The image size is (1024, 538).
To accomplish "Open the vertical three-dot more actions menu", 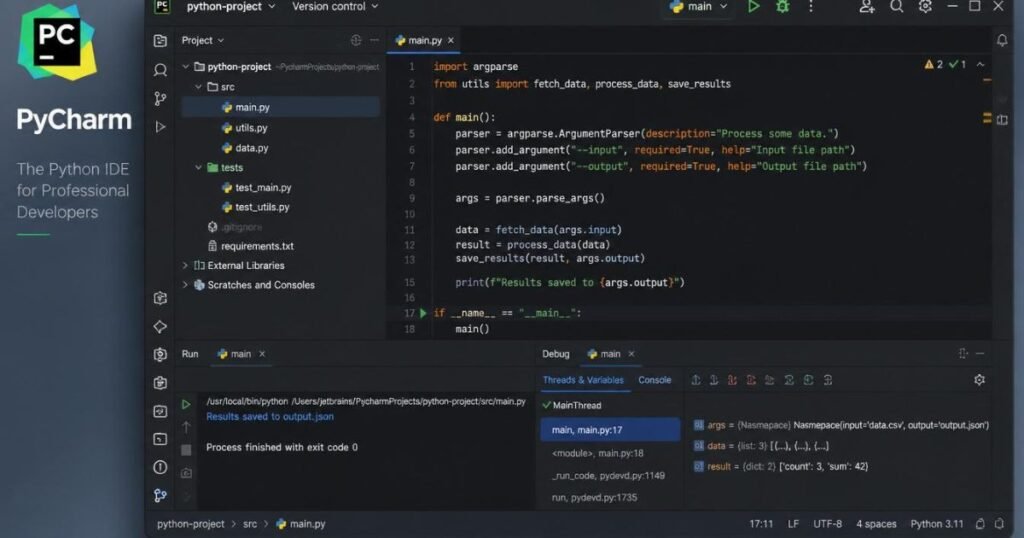I will pos(810,7).
